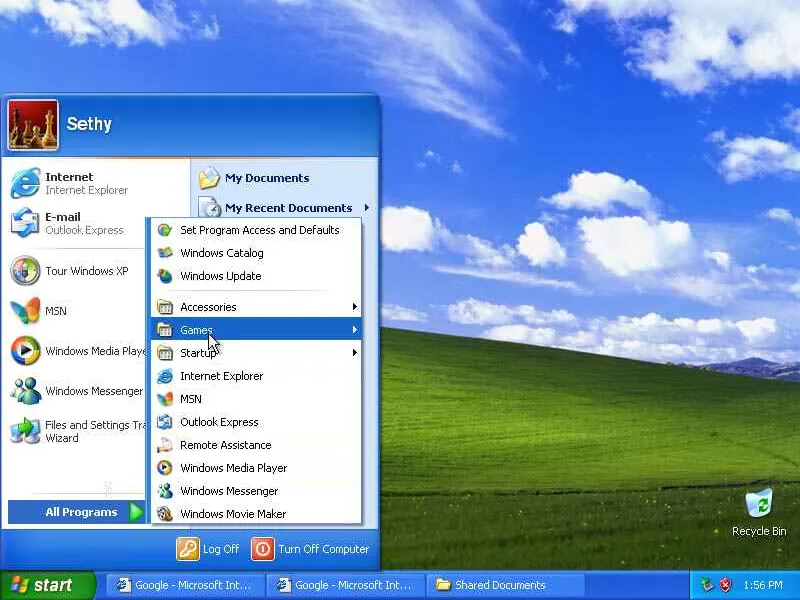800x600 pixels.
Task: Open the Outlook Express E-mail icon
Action: pyautogui.click(x=25, y=223)
